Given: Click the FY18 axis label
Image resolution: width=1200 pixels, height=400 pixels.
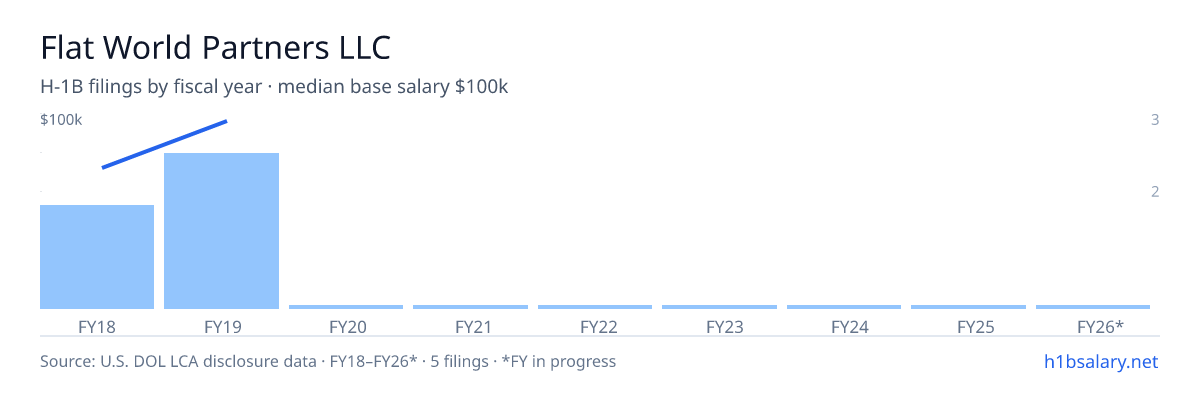Looking at the screenshot, I should [97, 326].
